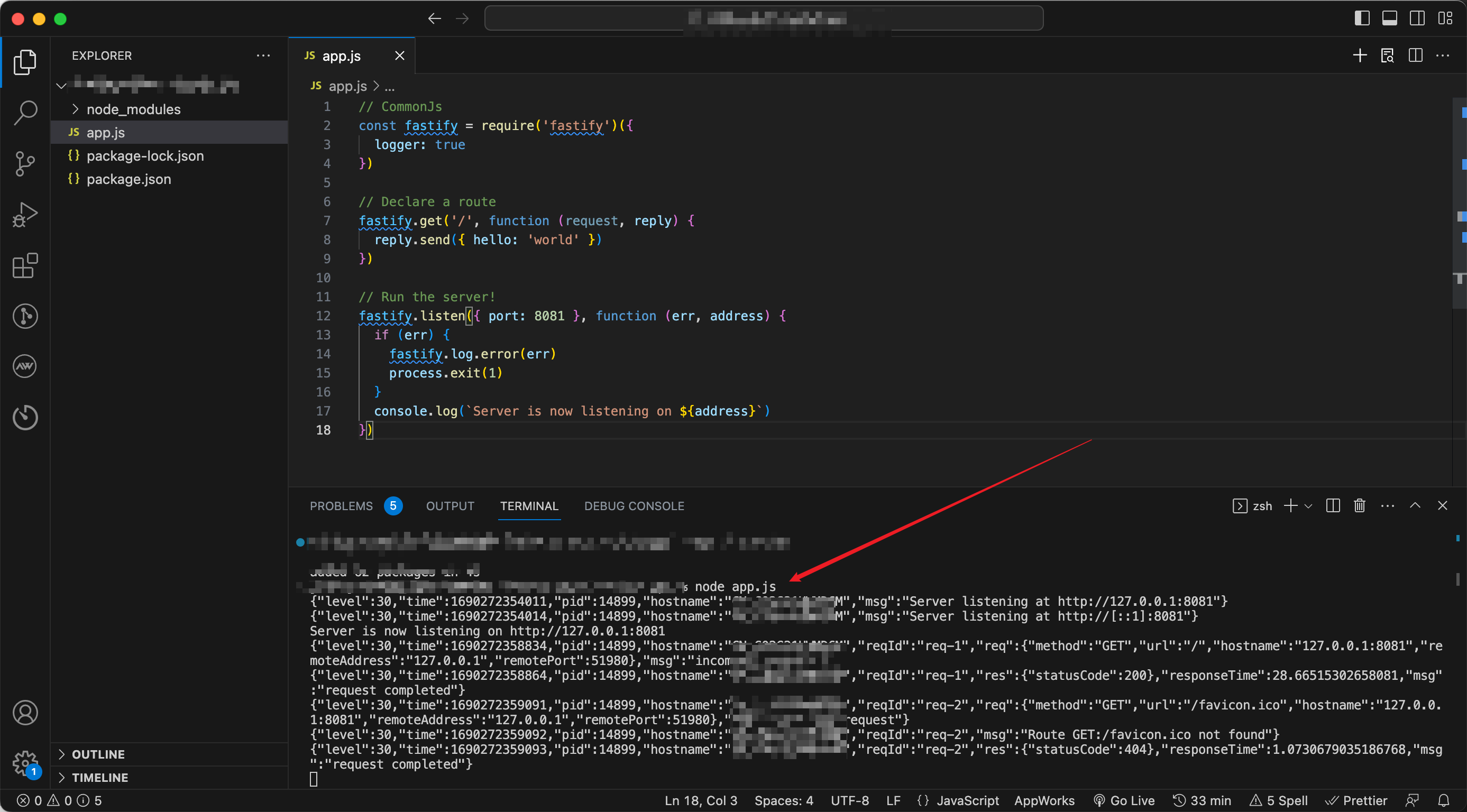
Task: Open the Accounts icon in activity bar
Action: 25,713
